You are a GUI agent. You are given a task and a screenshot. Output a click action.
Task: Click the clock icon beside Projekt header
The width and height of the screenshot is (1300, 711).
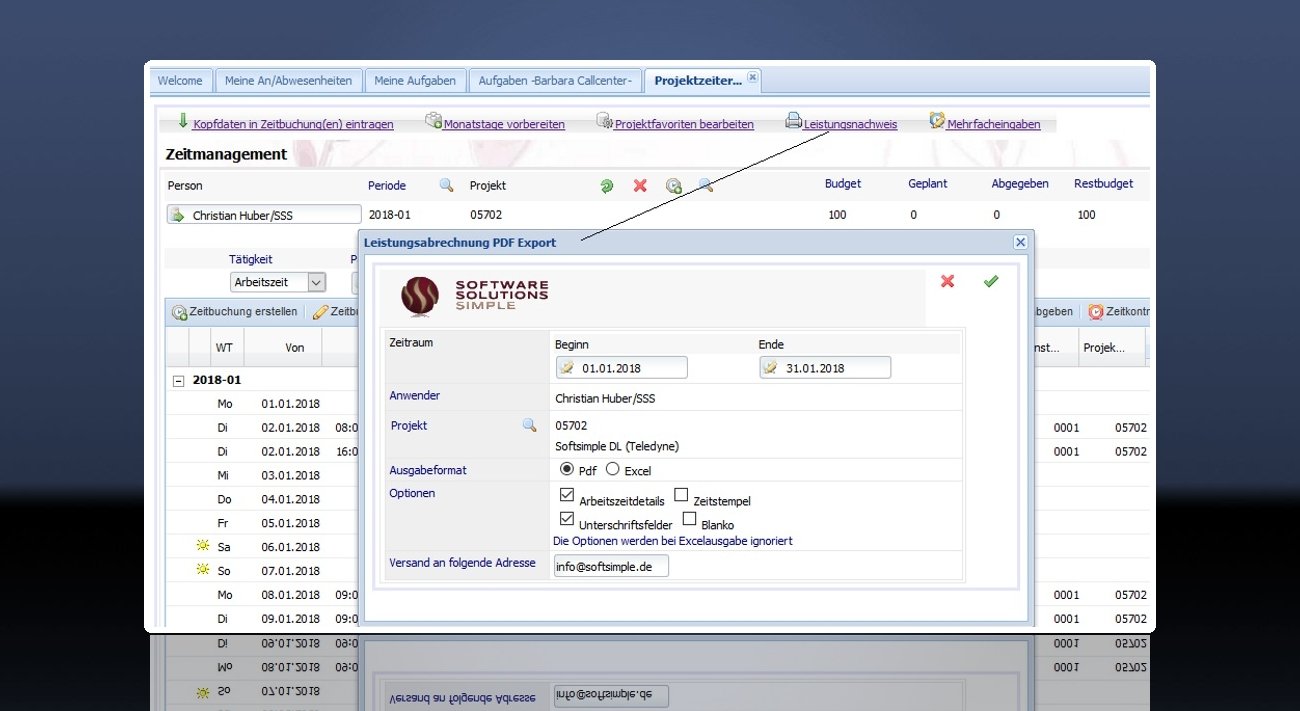click(674, 186)
